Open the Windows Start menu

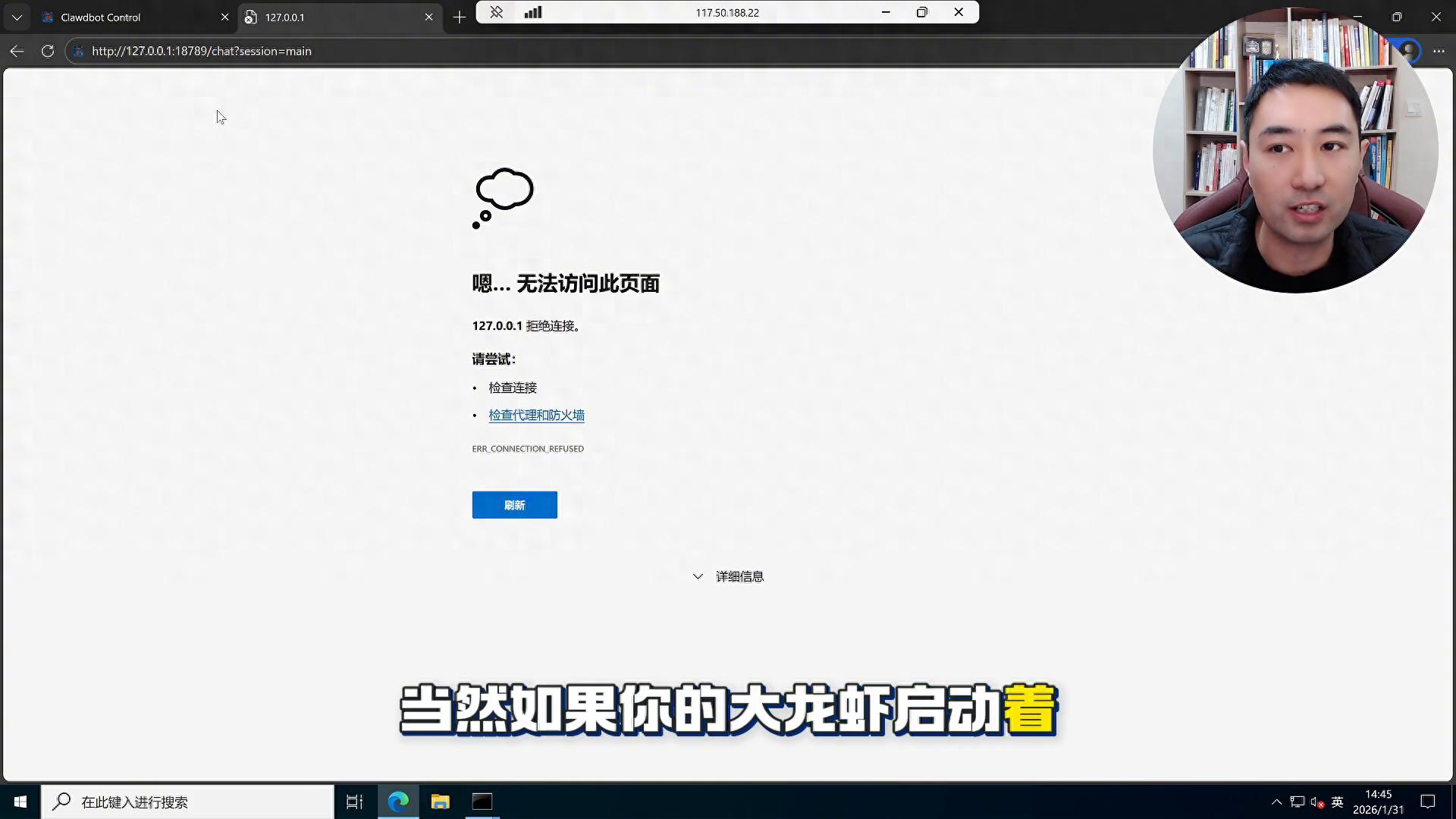20,802
